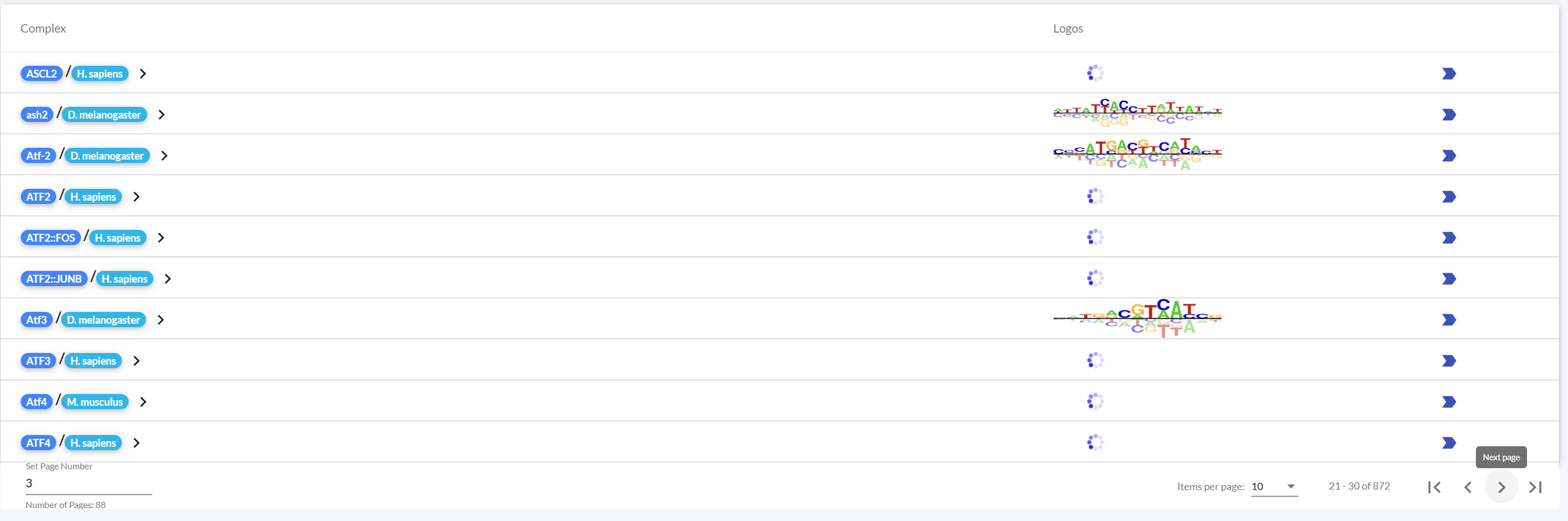Click the Atf3 D. melanogaster sequence logo
This screenshot has height=521, width=1568.
coord(1137,318)
